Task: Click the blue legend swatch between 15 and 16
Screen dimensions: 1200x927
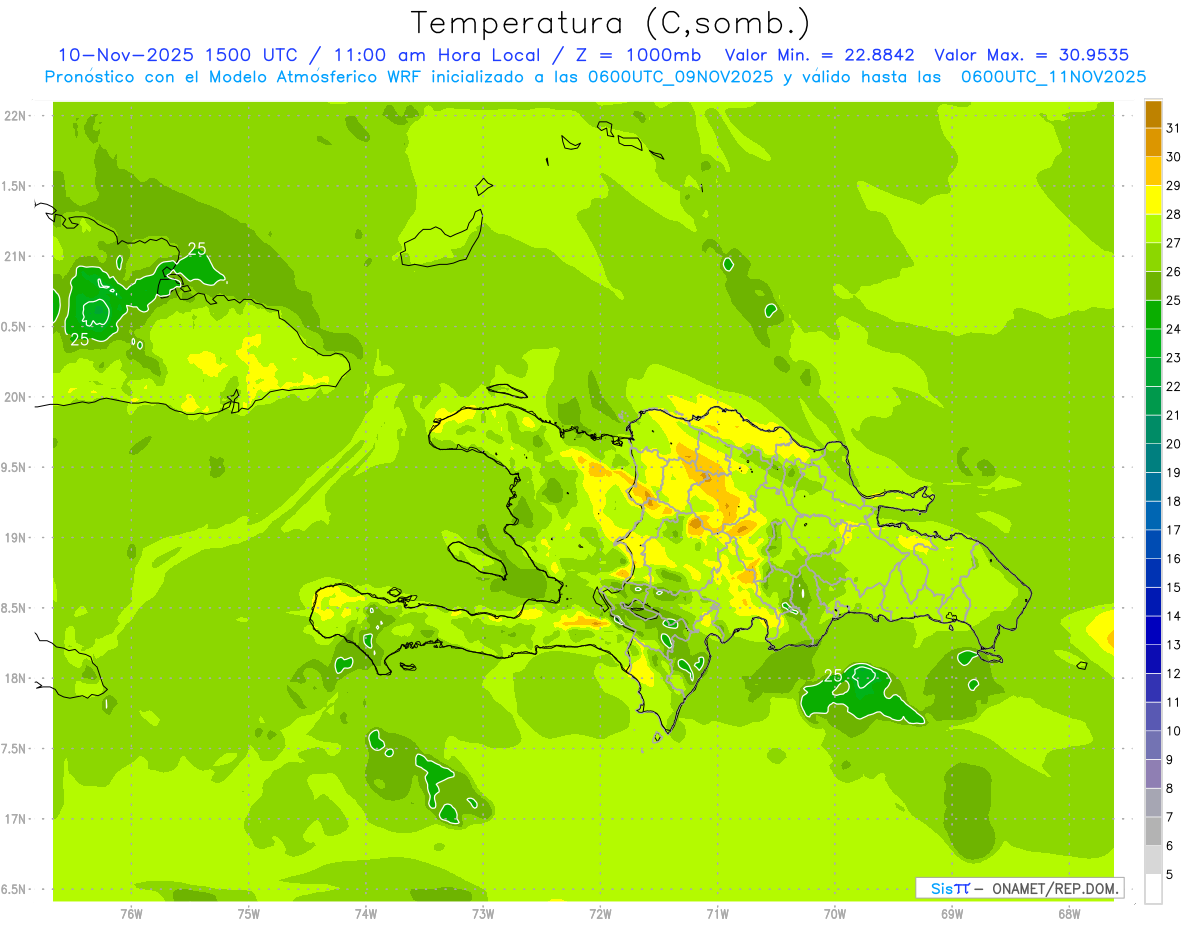Action: tap(1153, 573)
